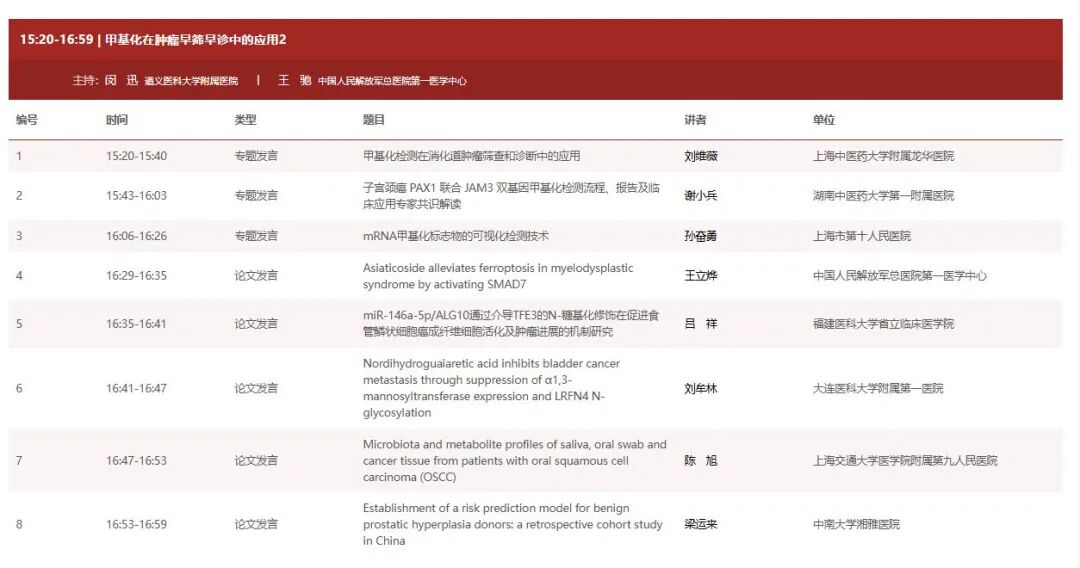1080x568 pixels.
Task: Click the 题目 column header
Action: coord(374,120)
